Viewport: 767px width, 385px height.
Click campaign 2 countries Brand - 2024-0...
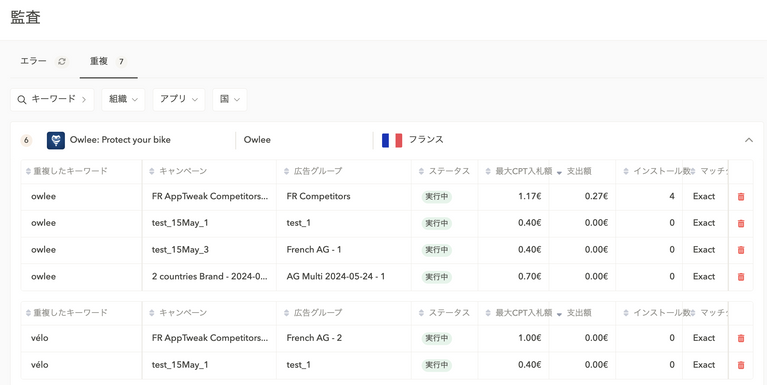210,276
